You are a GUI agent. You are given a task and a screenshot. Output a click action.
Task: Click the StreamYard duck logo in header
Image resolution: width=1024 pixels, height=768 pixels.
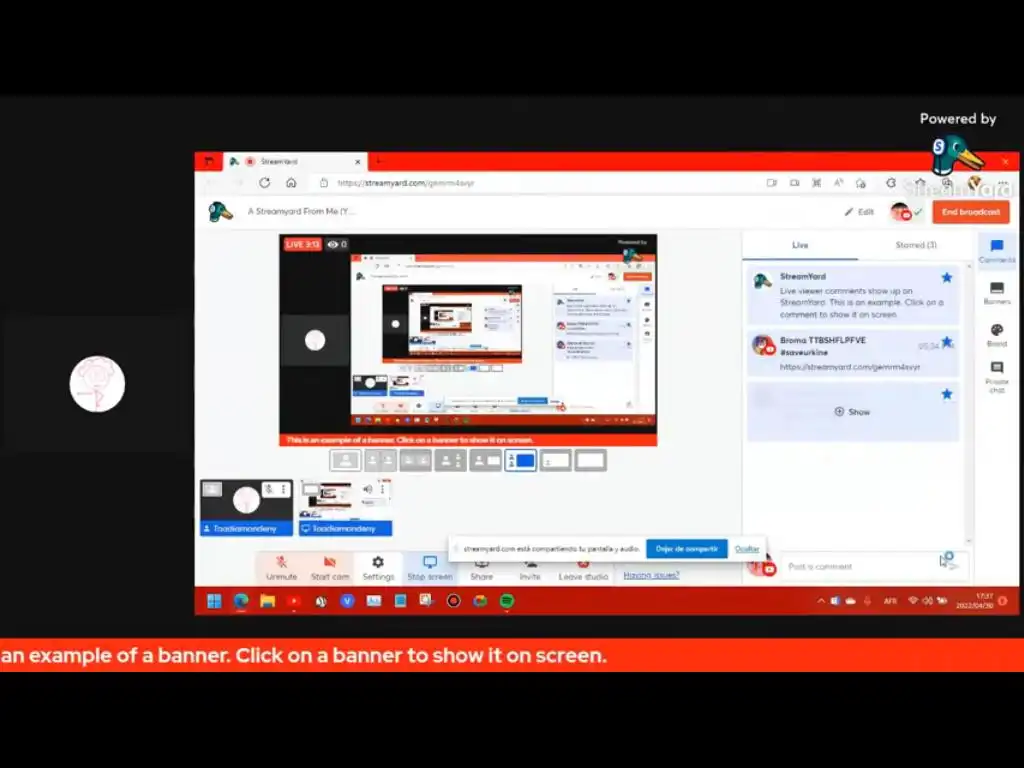(x=220, y=212)
